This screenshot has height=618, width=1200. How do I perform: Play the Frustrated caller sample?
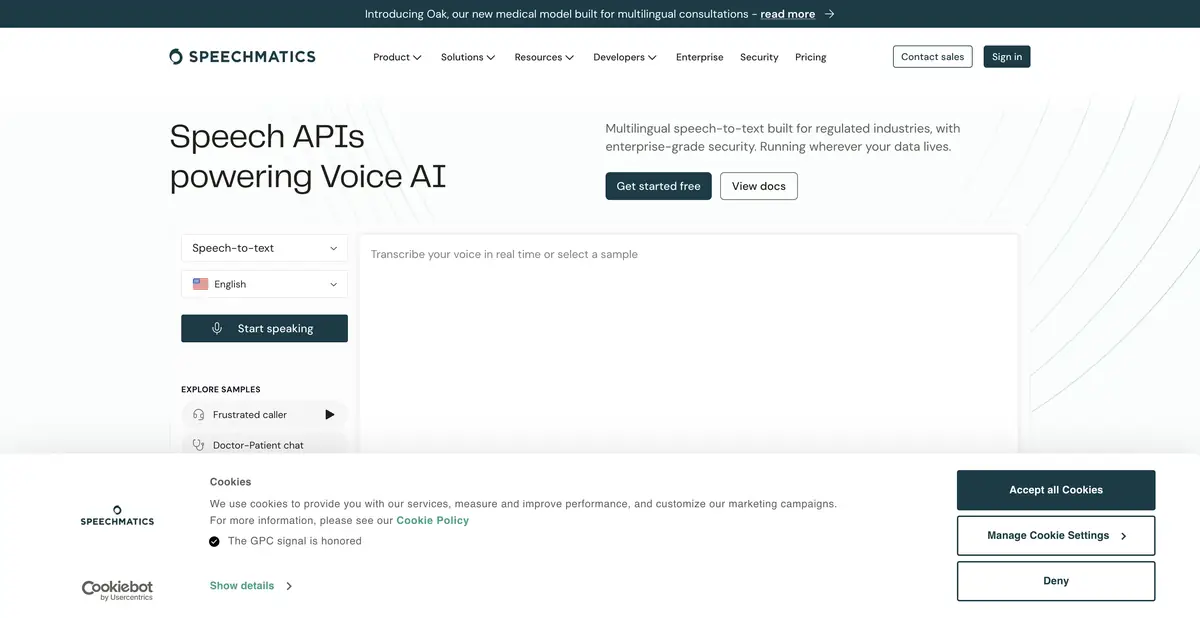point(330,414)
